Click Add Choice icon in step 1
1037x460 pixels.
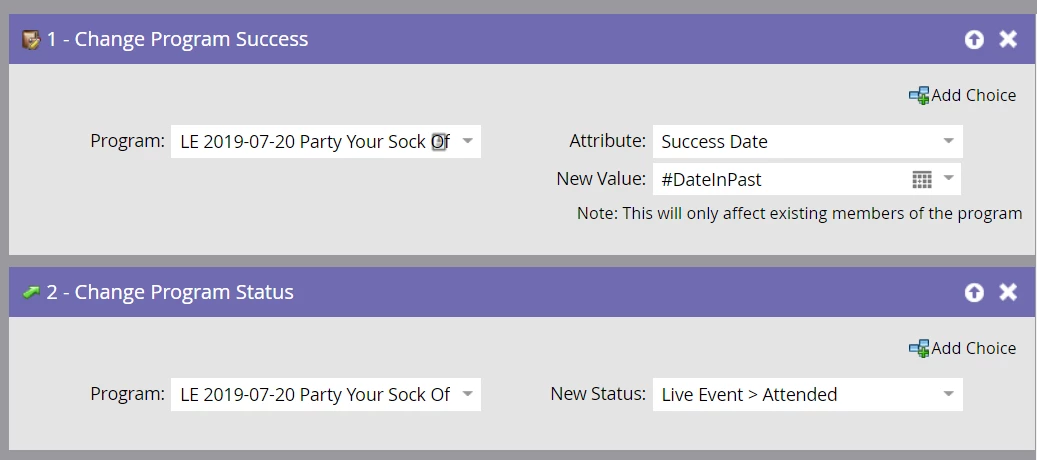tap(919, 95)
